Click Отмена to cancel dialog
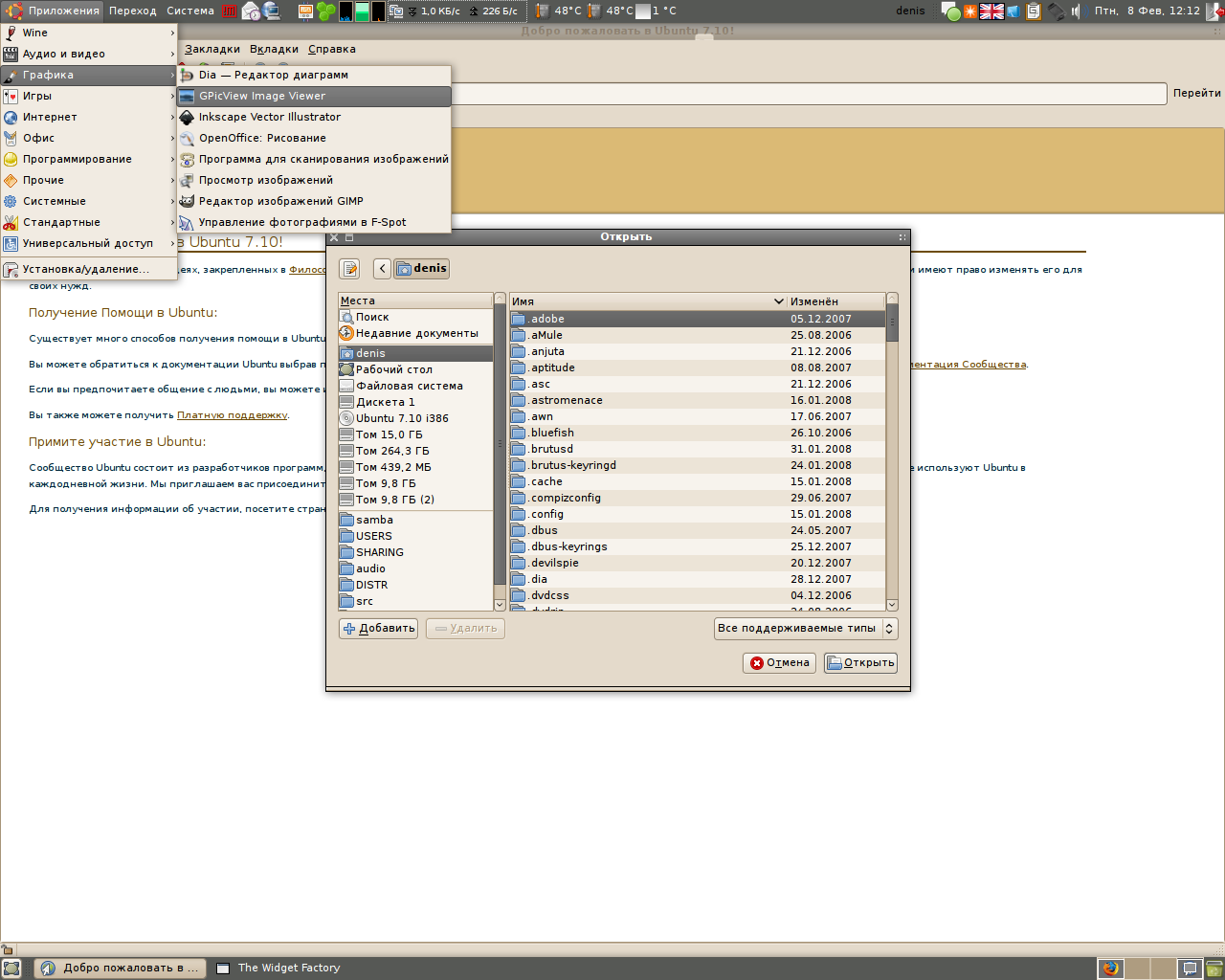Viewport: 1225px width, 980px height. coord(779,662)
